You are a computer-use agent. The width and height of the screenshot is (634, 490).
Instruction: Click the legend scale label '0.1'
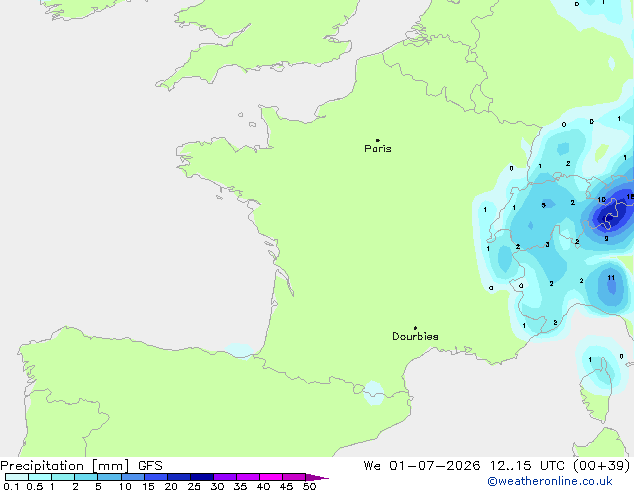pos(11,486)
